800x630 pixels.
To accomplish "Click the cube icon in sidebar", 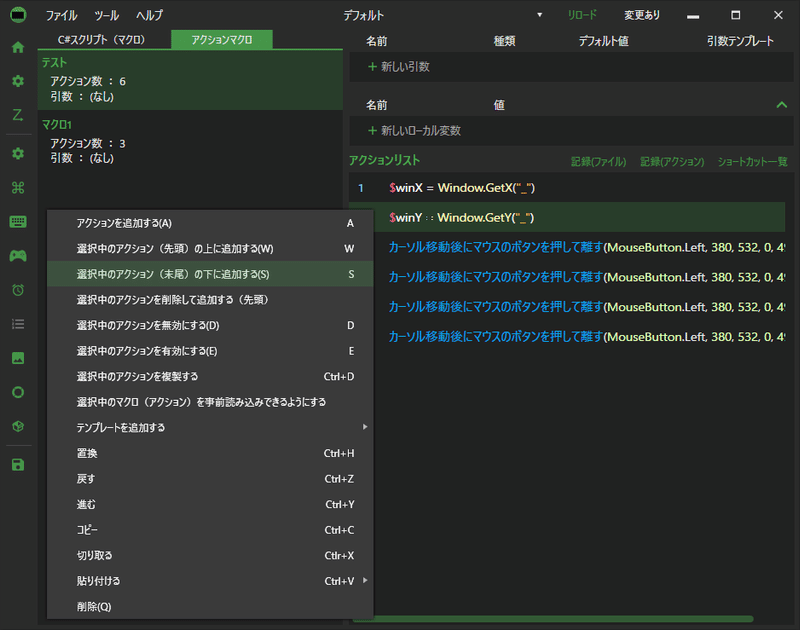I will [x=18, y=426].
